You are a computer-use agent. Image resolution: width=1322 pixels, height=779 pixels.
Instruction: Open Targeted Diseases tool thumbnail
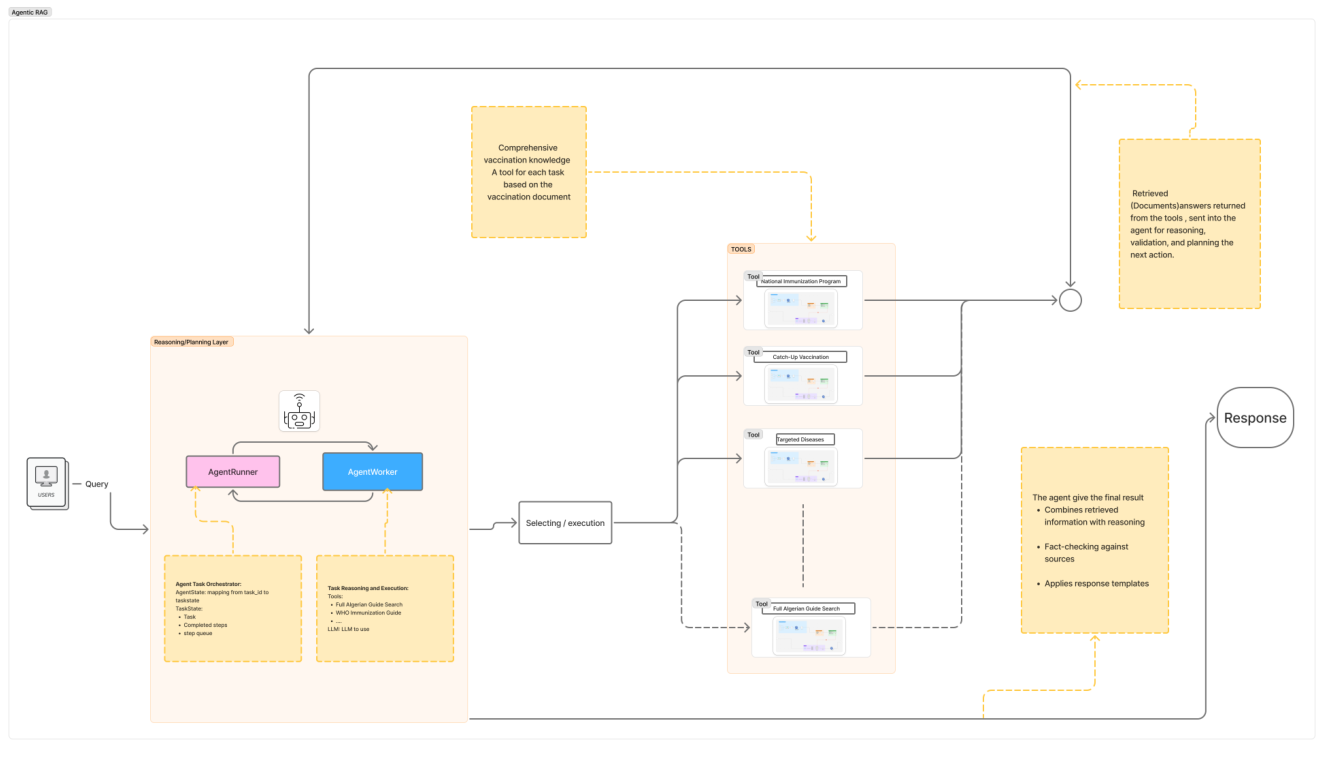coord(801,466)
